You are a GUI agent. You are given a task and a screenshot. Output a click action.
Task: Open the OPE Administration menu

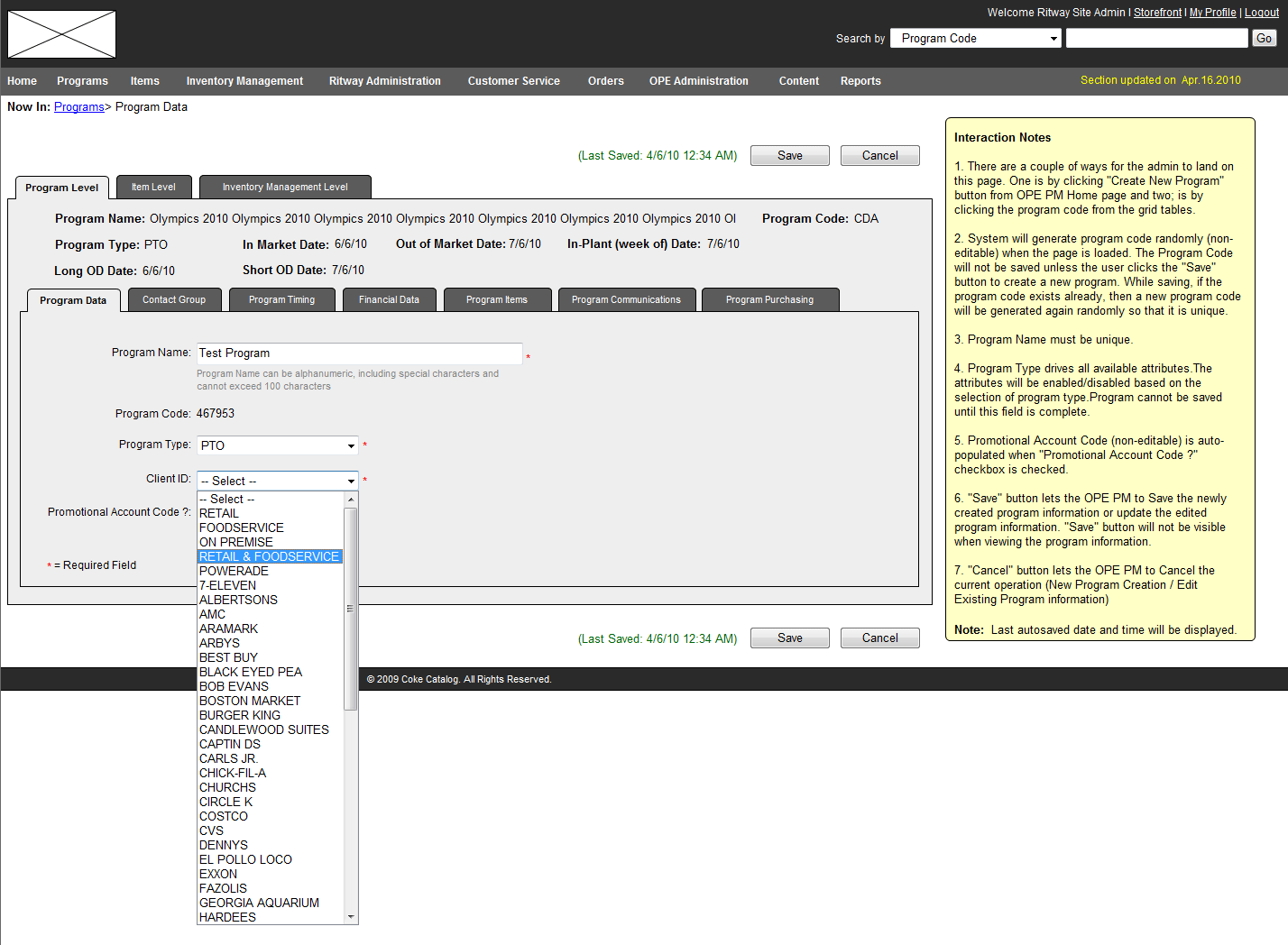698,80
